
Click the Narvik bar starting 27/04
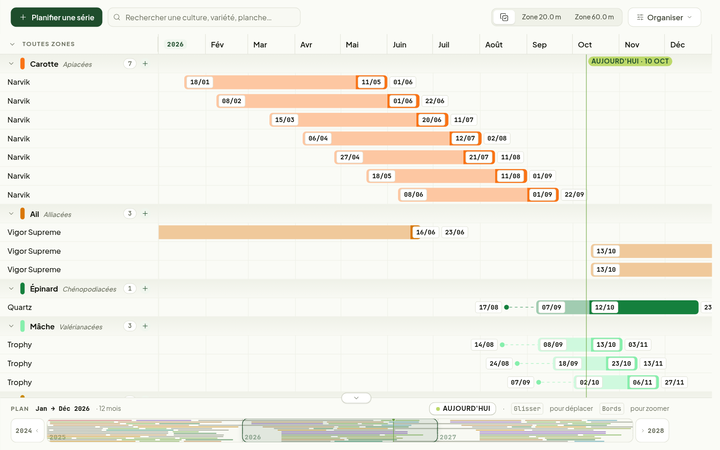(413, 157)
